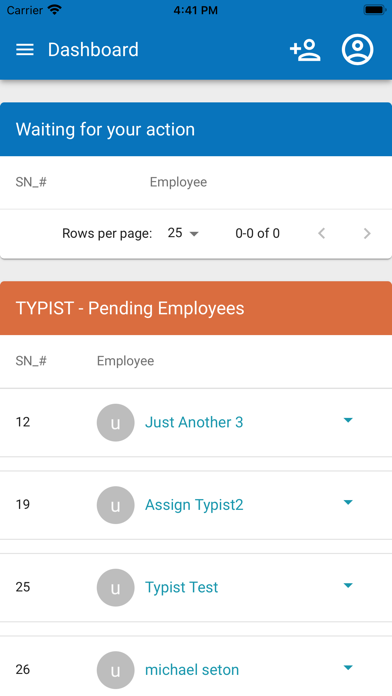Click avatar beside Assign Typist2

click(x=115, y=505)
